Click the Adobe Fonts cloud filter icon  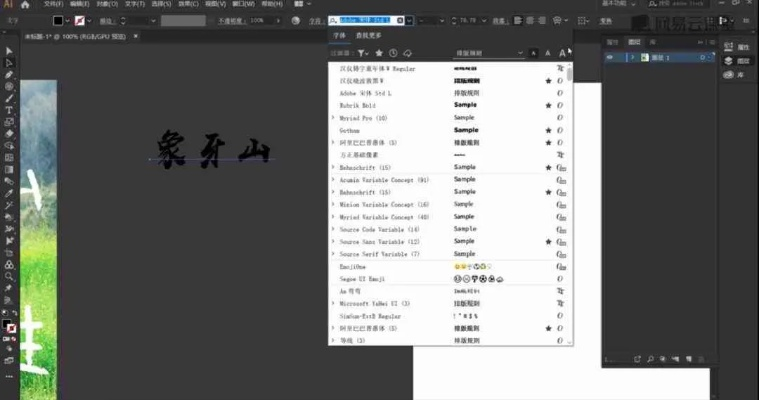[407, 52]
